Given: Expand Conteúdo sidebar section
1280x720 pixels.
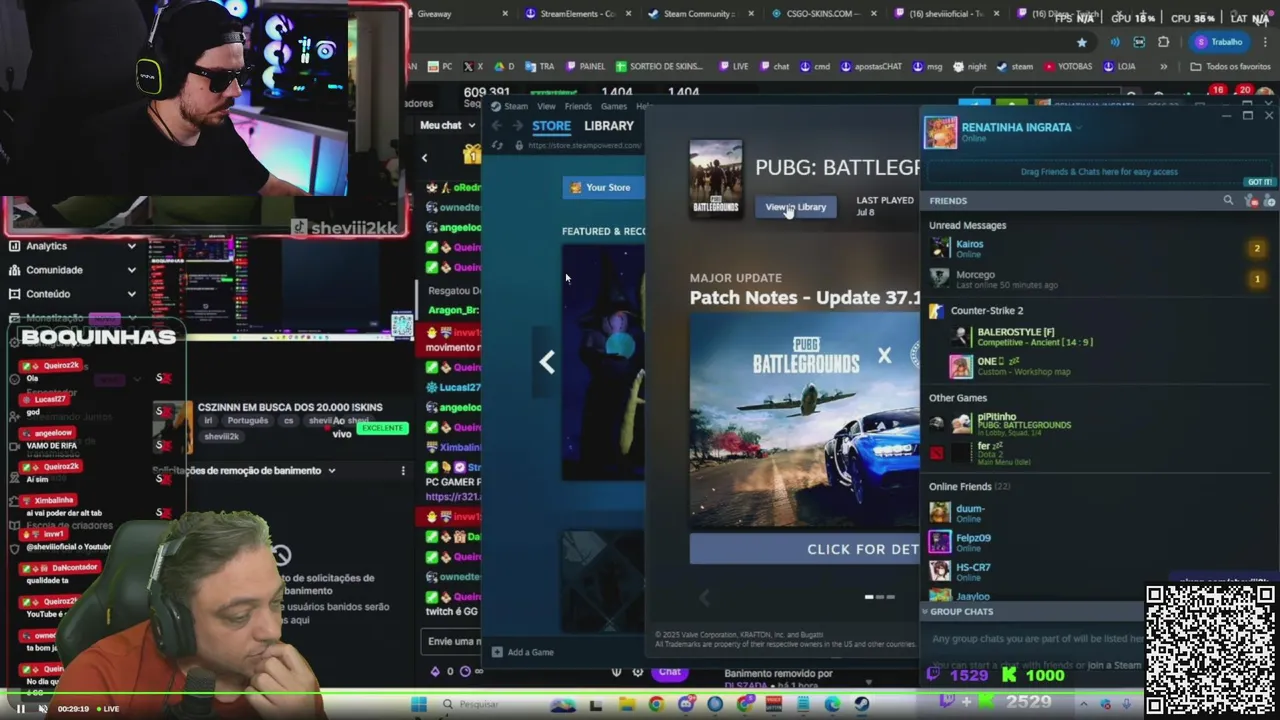Looking at the screenshot, I should (x=132, y=294).
